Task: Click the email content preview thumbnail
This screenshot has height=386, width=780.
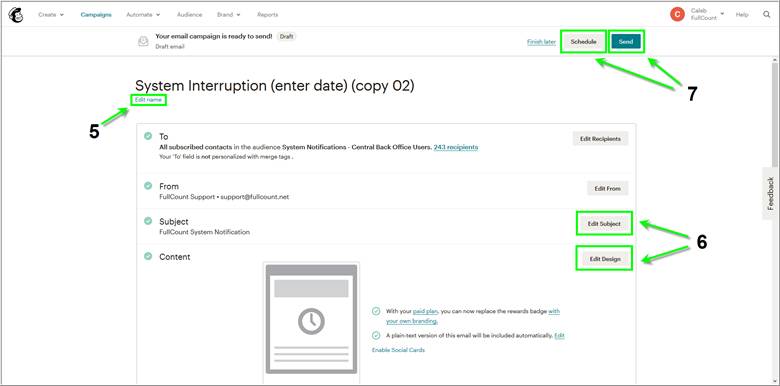Action: point(311,319)
